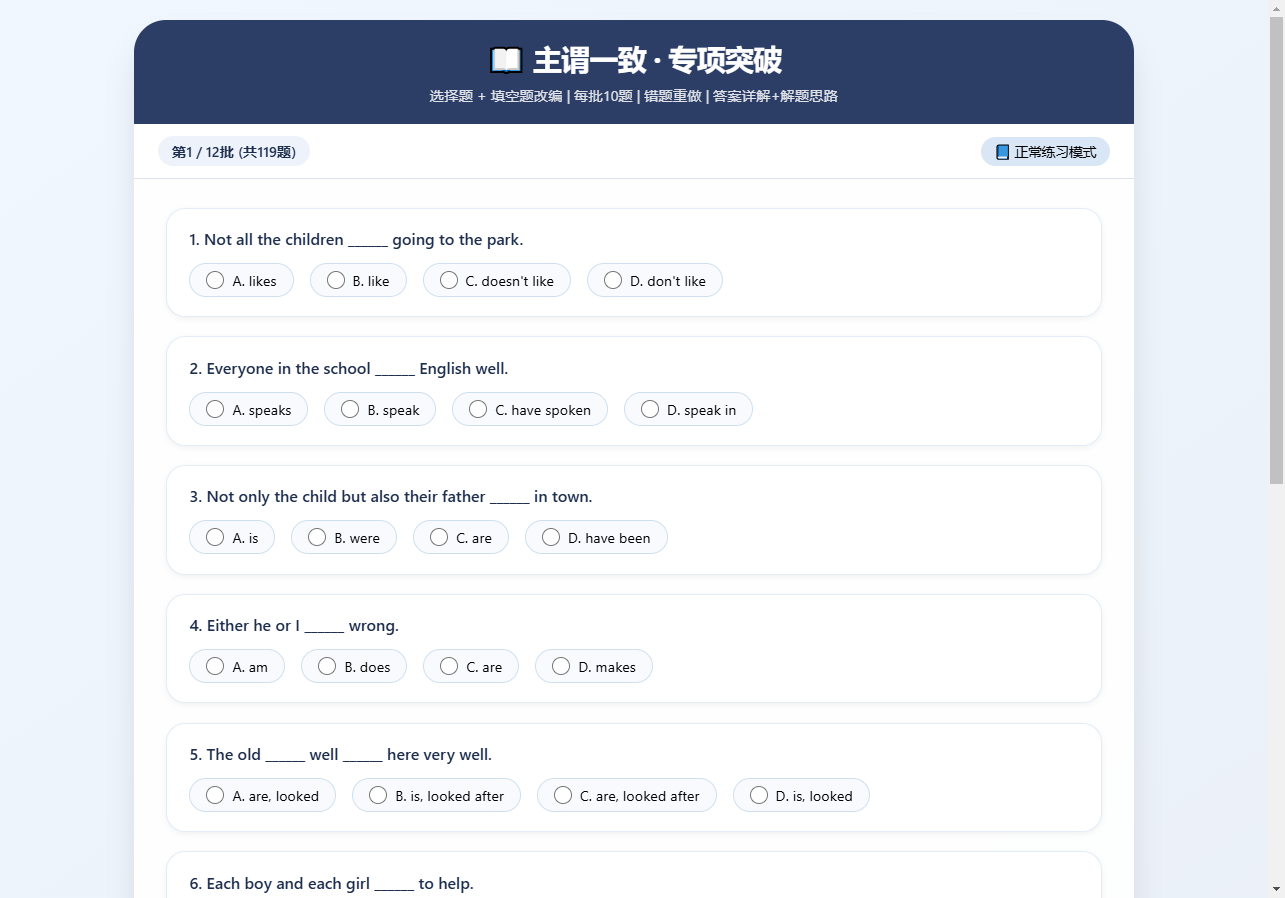The image size is (1285, 898).
Task: Click question 5 text beginning The old
Action: pos(341,755)
